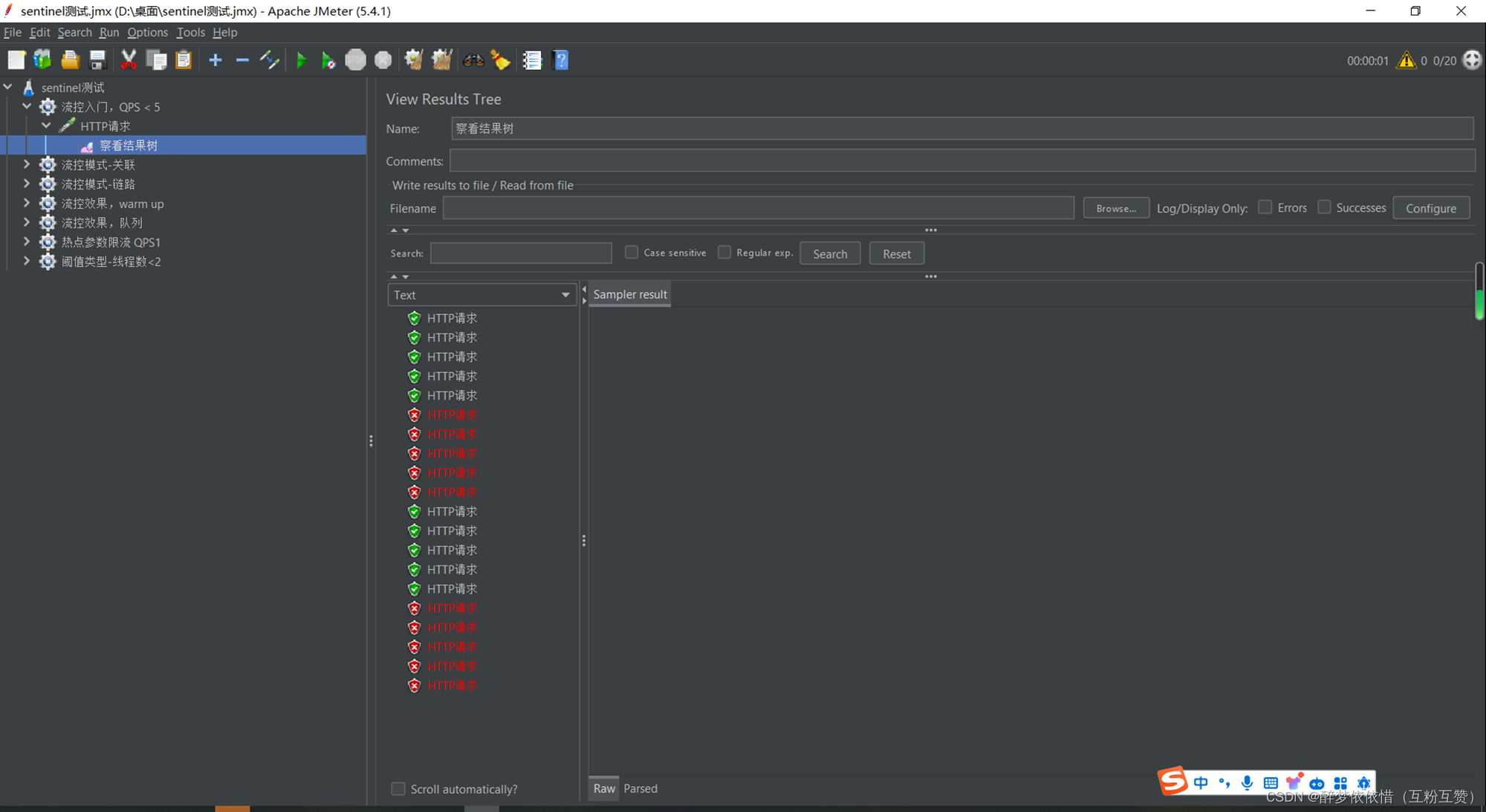Switch to the Parsed tab
Image resolution: width=1486 pixels, height=812 pixels.
(x=640, y=788)
